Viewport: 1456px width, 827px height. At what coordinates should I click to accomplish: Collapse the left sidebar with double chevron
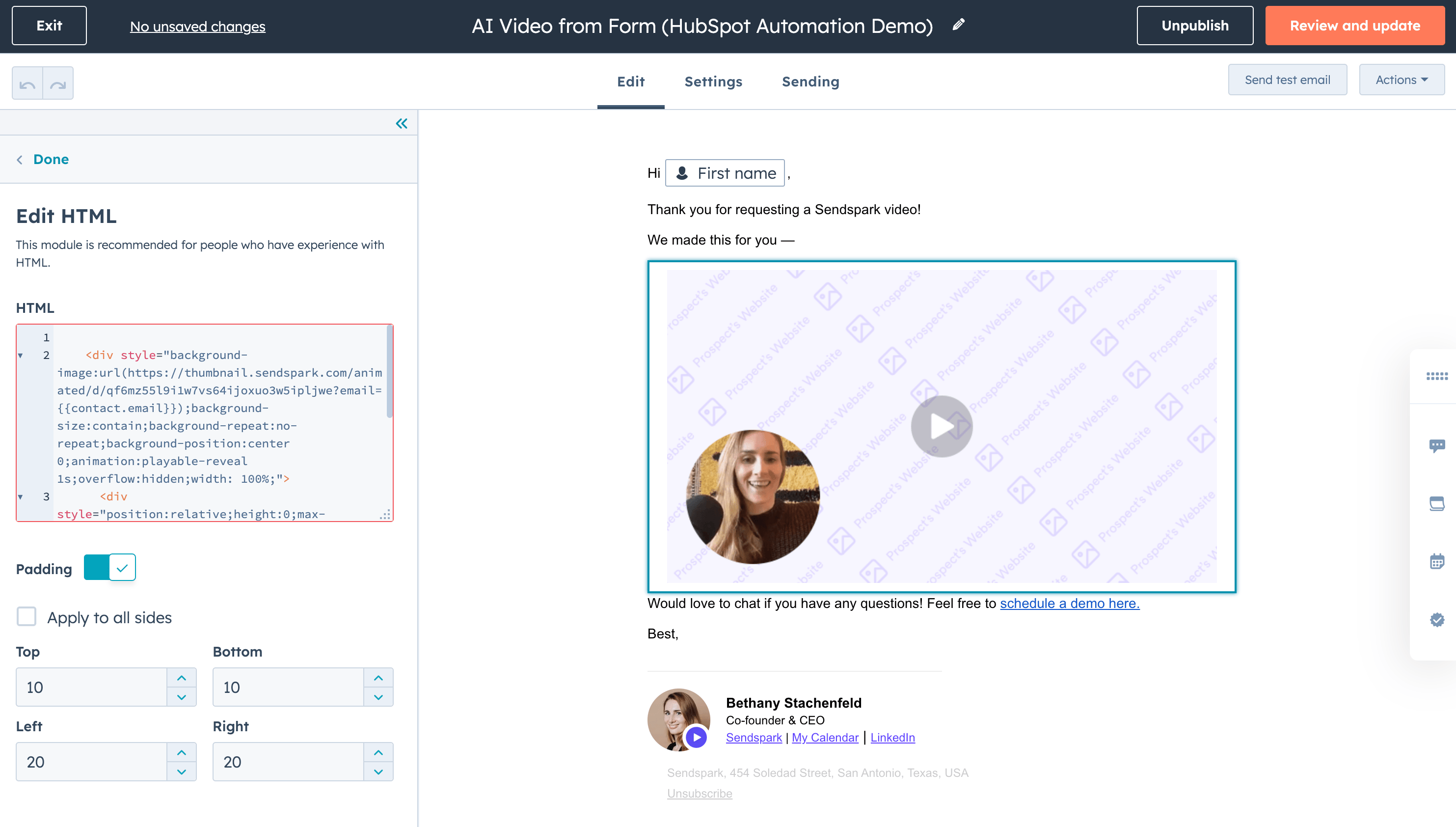pyautogui.click(x=402, y=123)
